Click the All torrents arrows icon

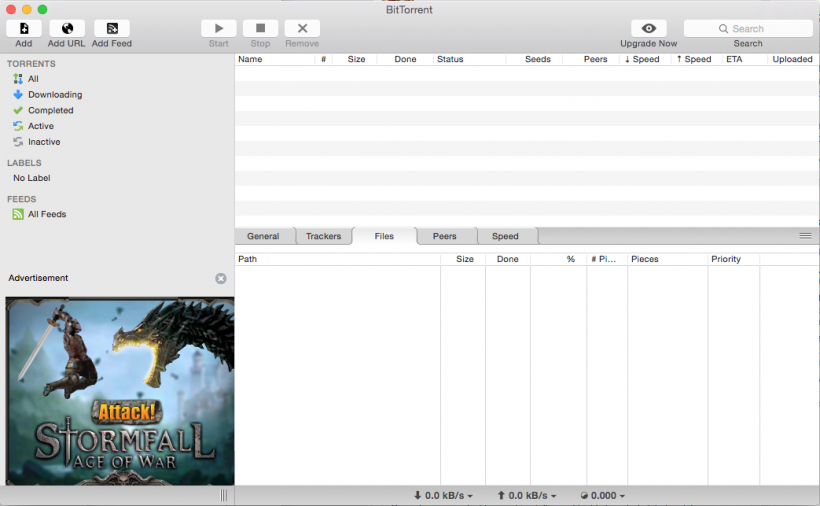[x=18, y=79]
